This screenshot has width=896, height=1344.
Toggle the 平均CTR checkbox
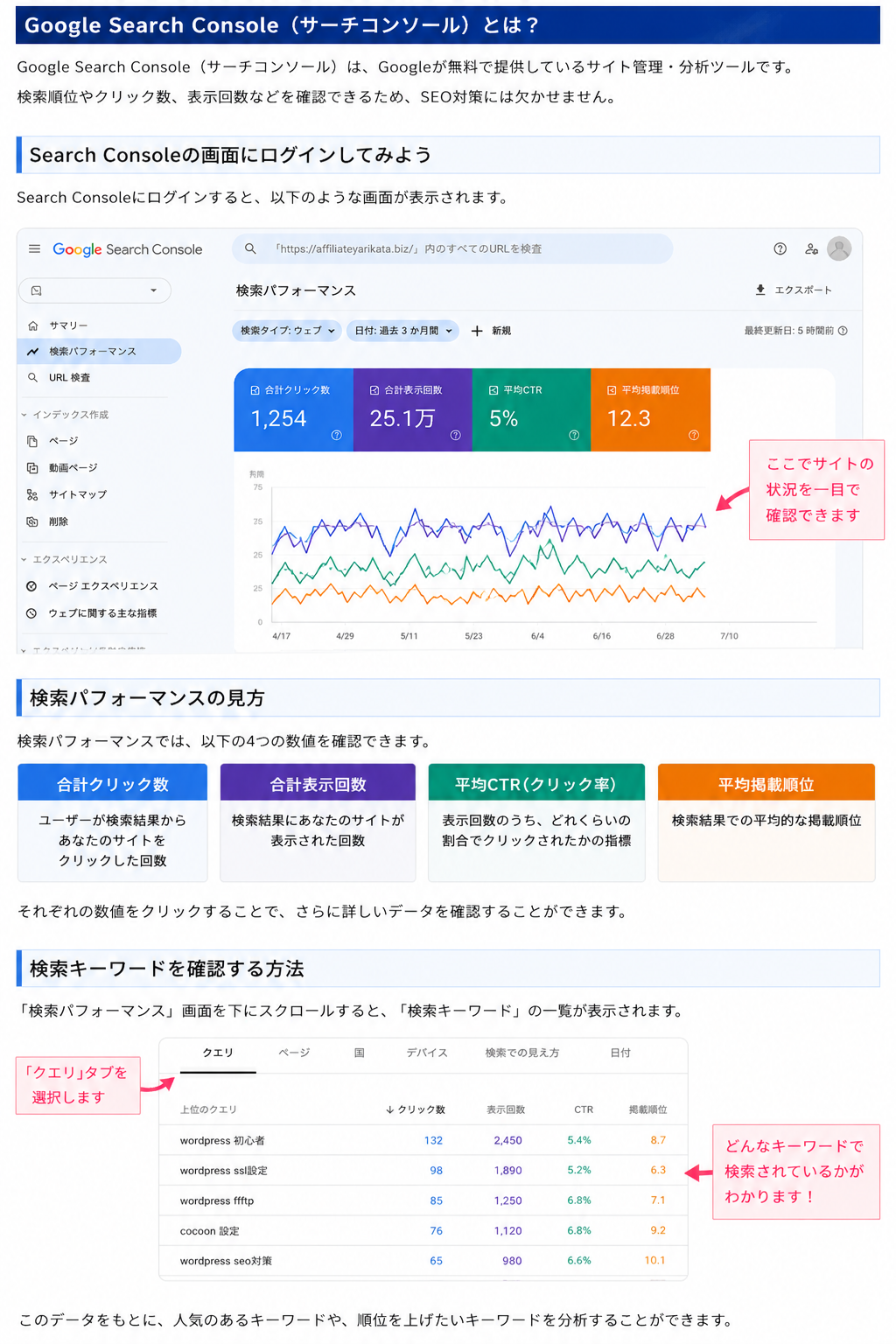pyautogui.click(x=493, y=390)
